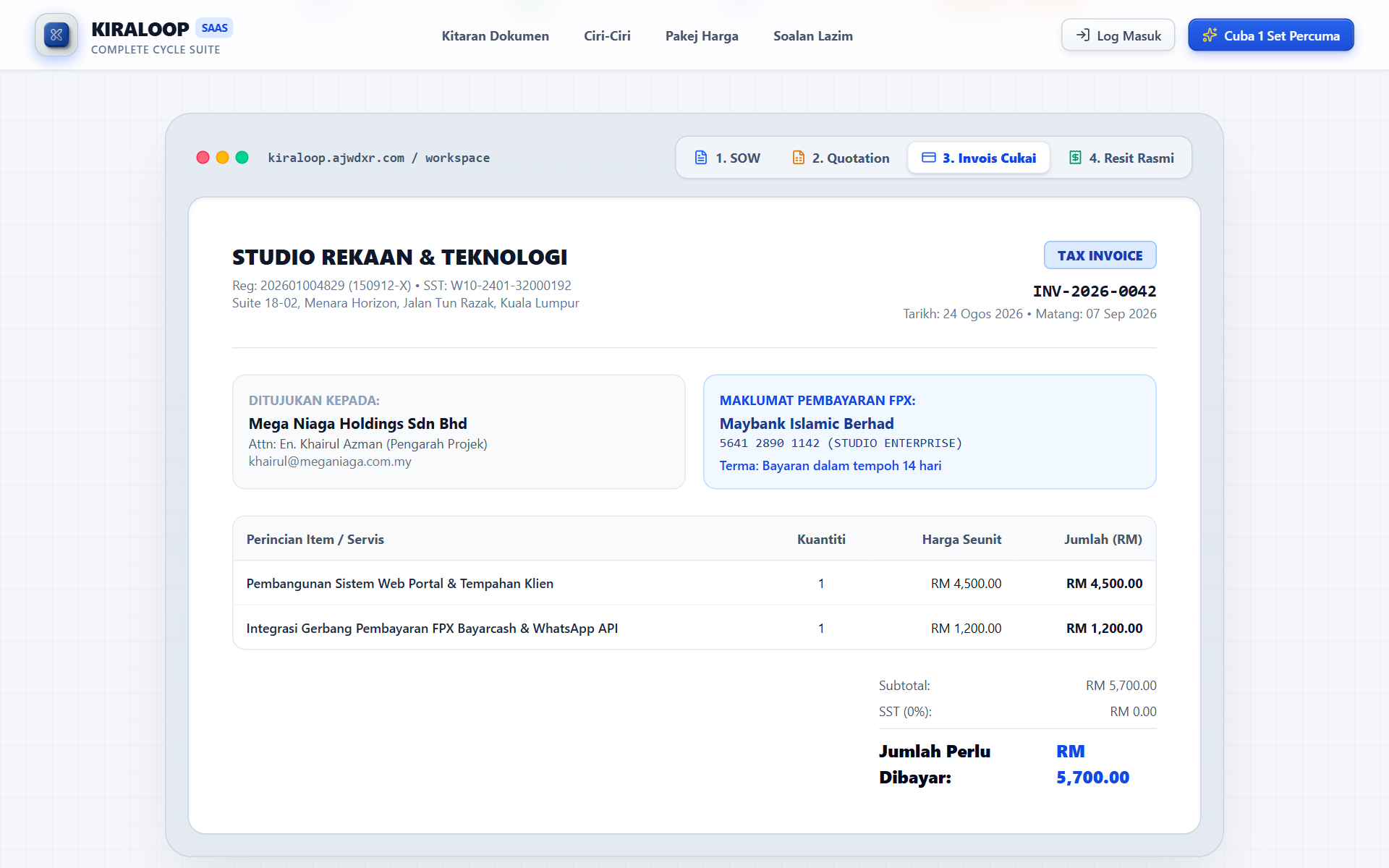Click Cuba 1 Set Percuma button

1270,35
